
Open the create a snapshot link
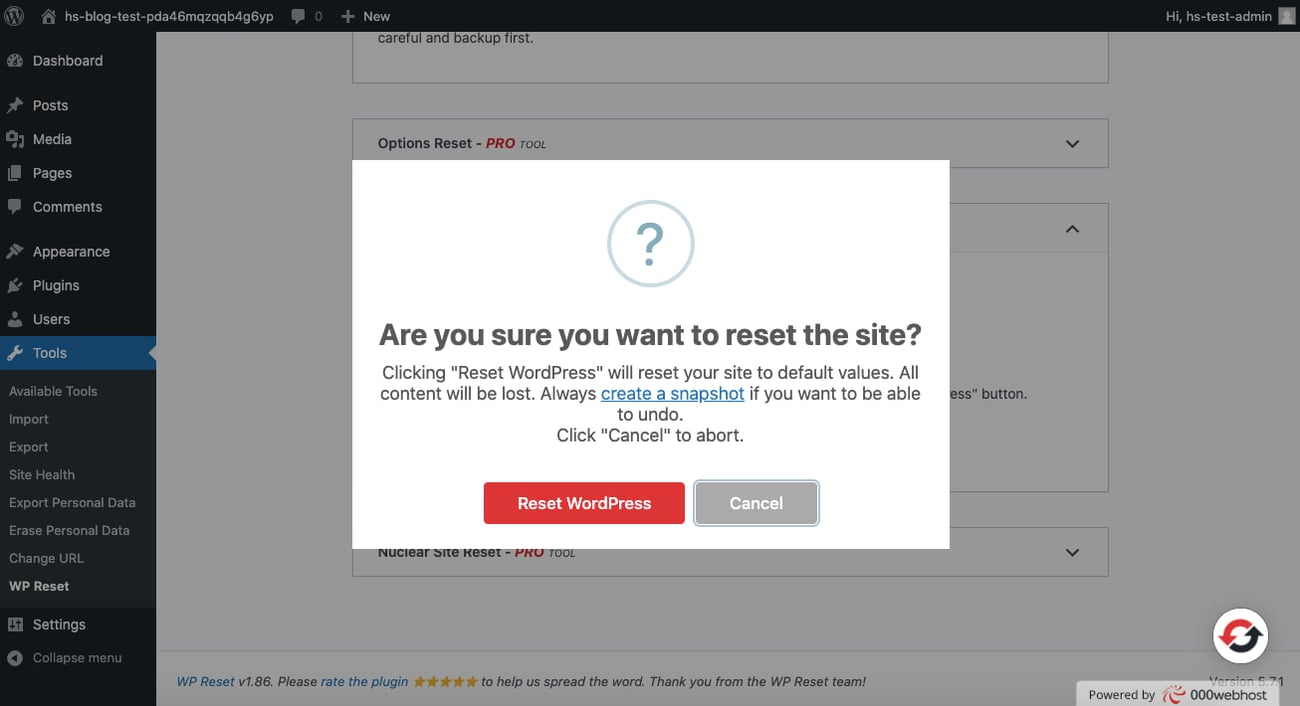click(x=671, y=393)
